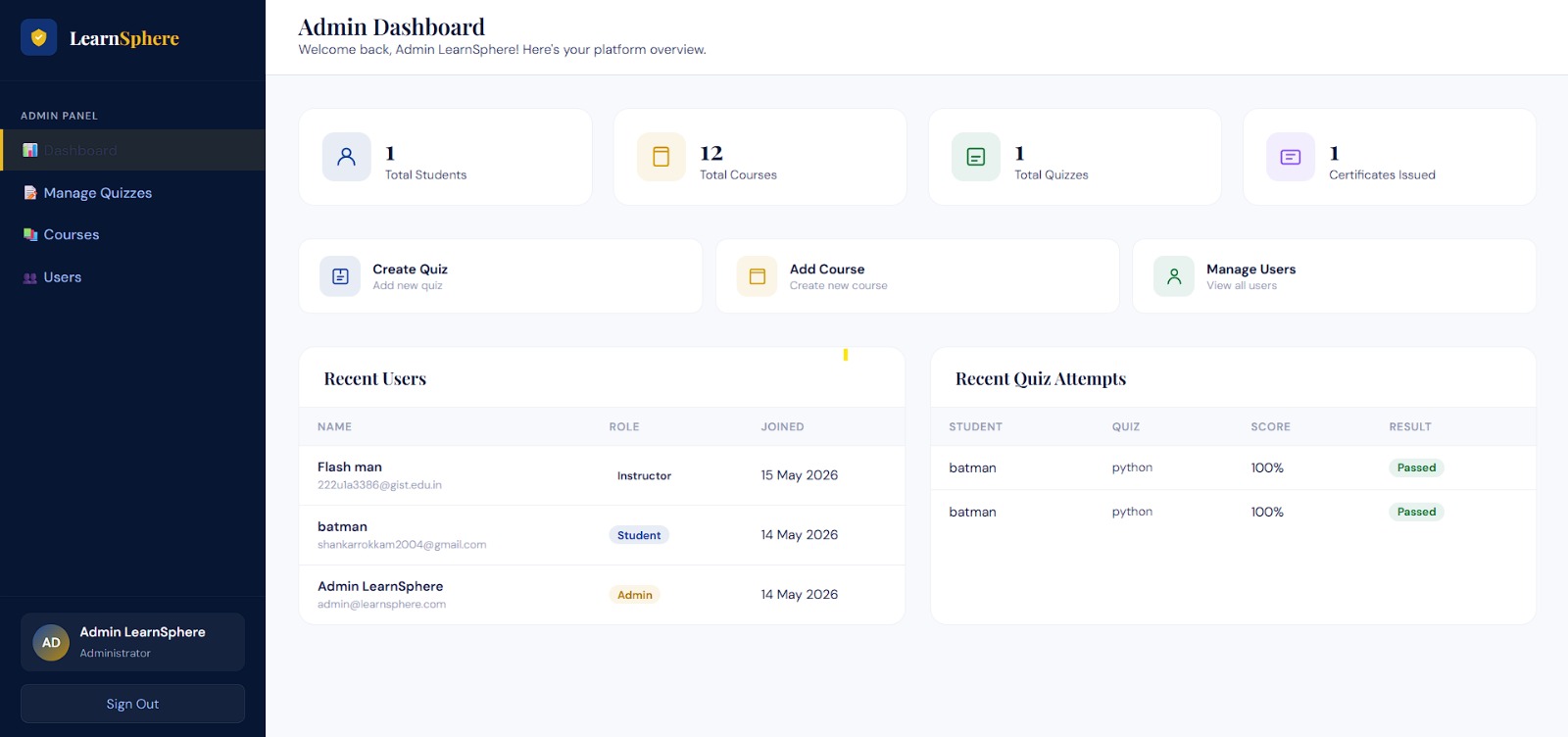The width and height of the screenshot is (1568, 737).
Task: Click the RESULT column header
Action: point(1409,427)
